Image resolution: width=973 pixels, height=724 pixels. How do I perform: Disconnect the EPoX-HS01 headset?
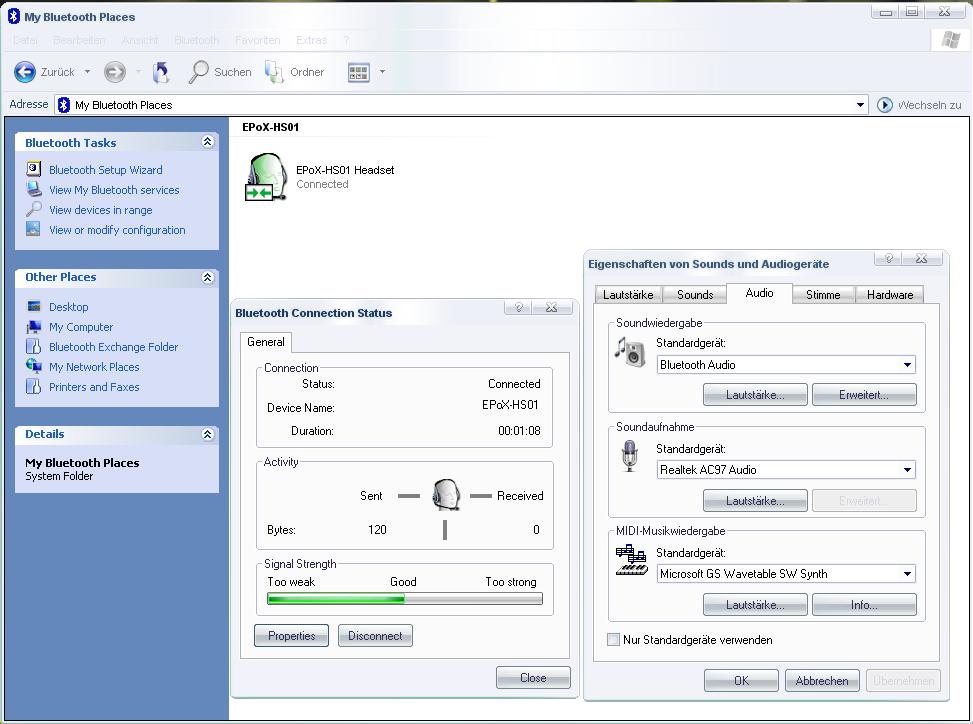click(x=375, y=635)
